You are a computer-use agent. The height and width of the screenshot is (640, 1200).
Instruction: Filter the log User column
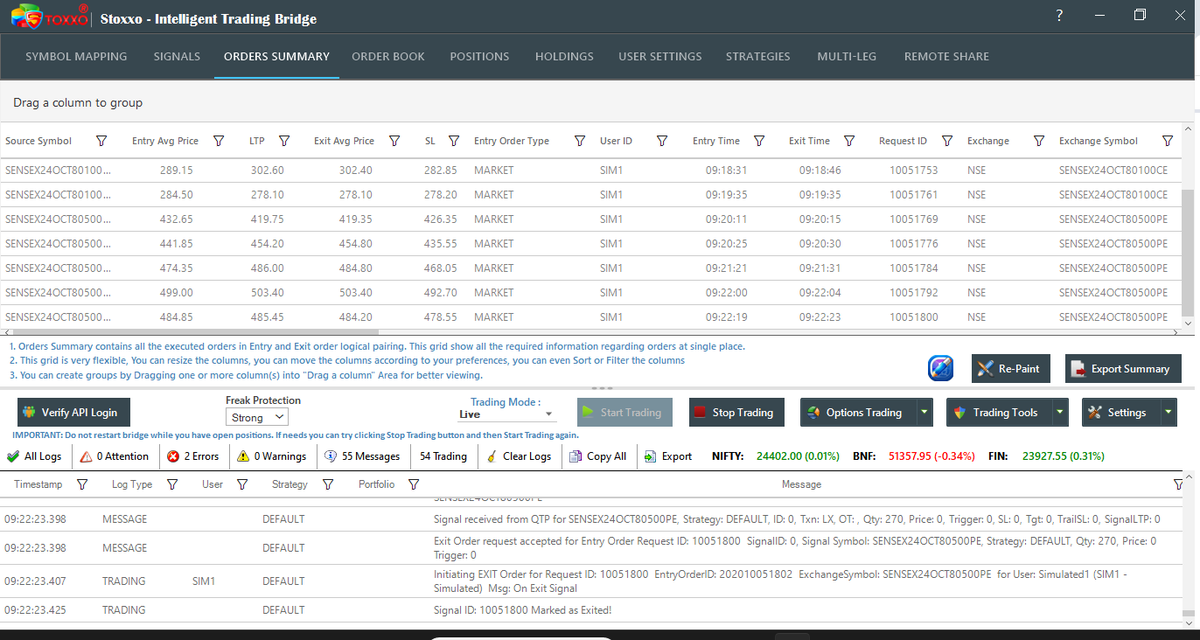coord(242,484)
